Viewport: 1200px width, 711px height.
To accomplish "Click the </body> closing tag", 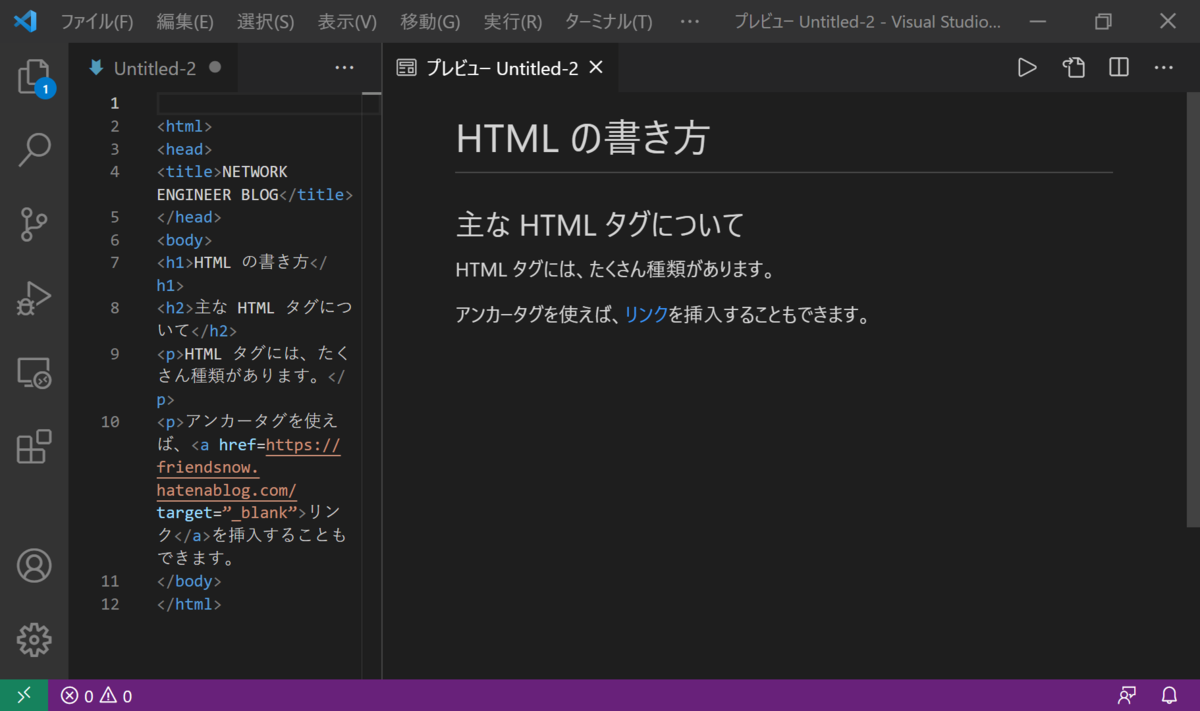I will pos(189,581).
